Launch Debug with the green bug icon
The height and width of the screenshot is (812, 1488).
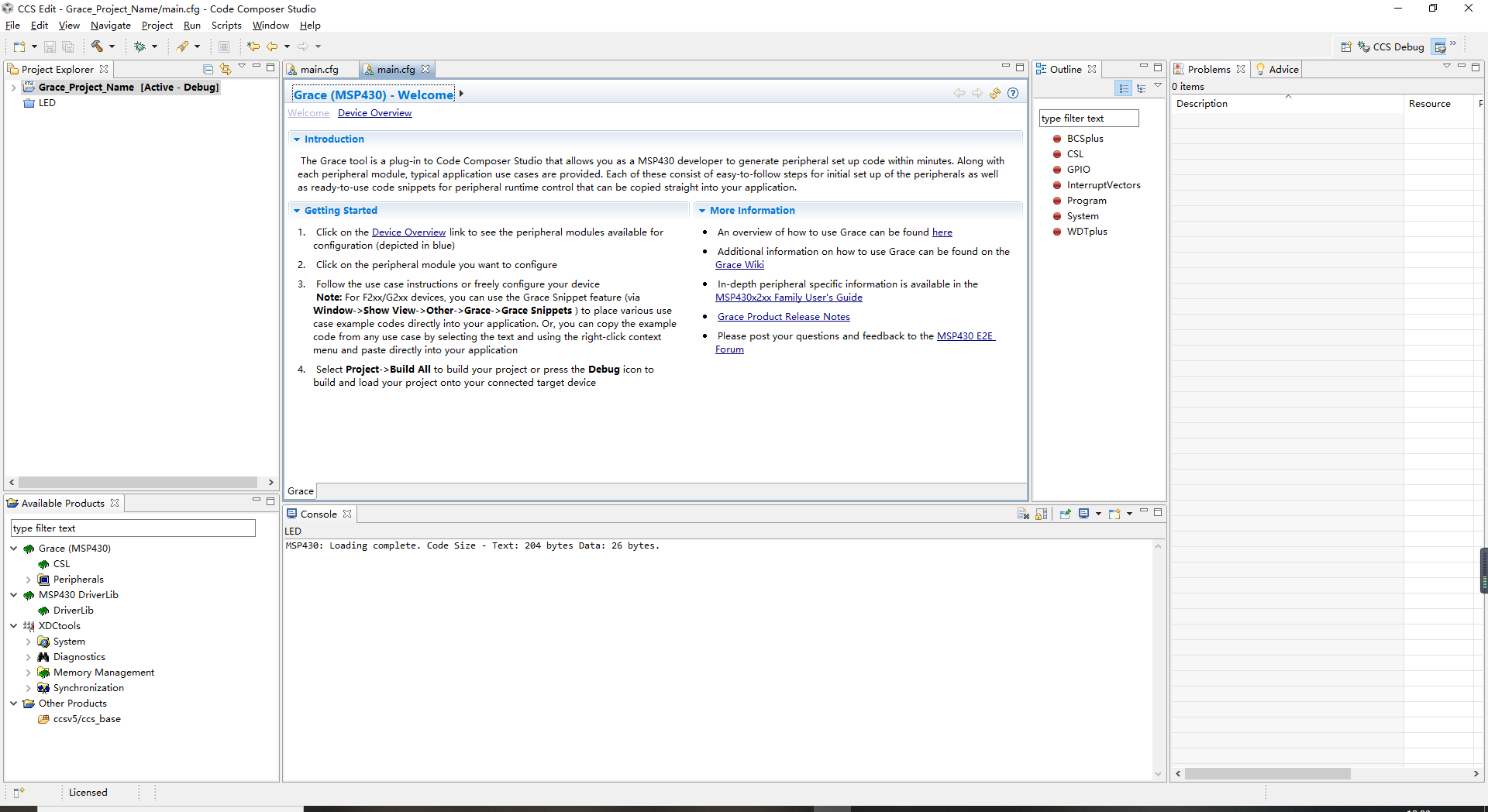[139, 46]
